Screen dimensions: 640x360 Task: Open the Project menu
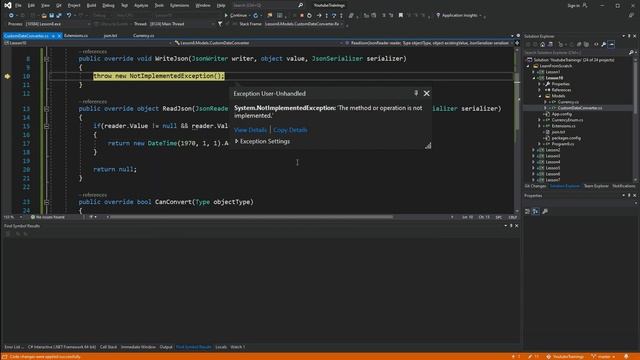[74, 5]
